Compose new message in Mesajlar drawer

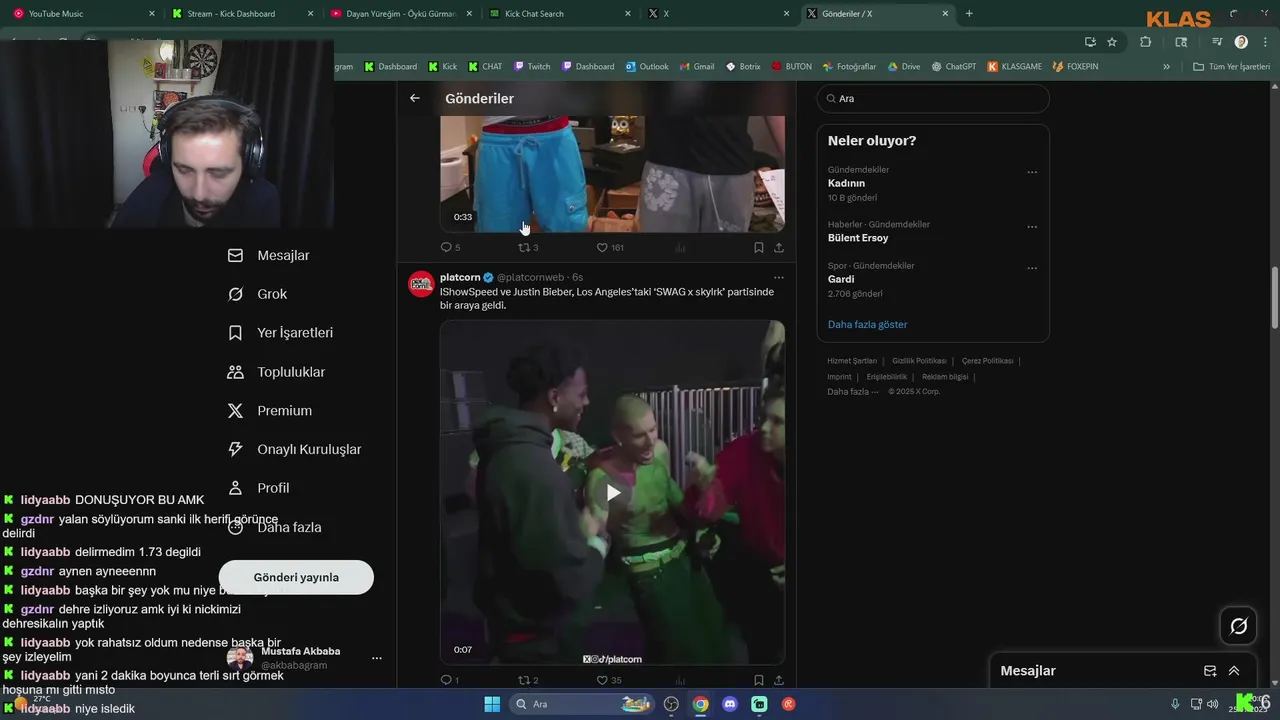click(1210, 671)
